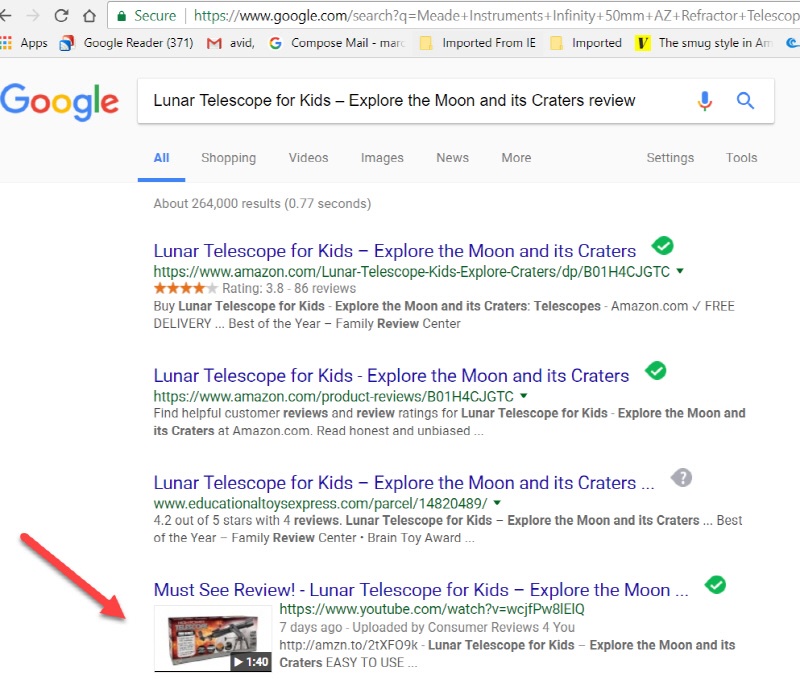Open the search Settings menu
This screenshot has width=800, height=695.
pyautogui.click(x=670, y=158)
